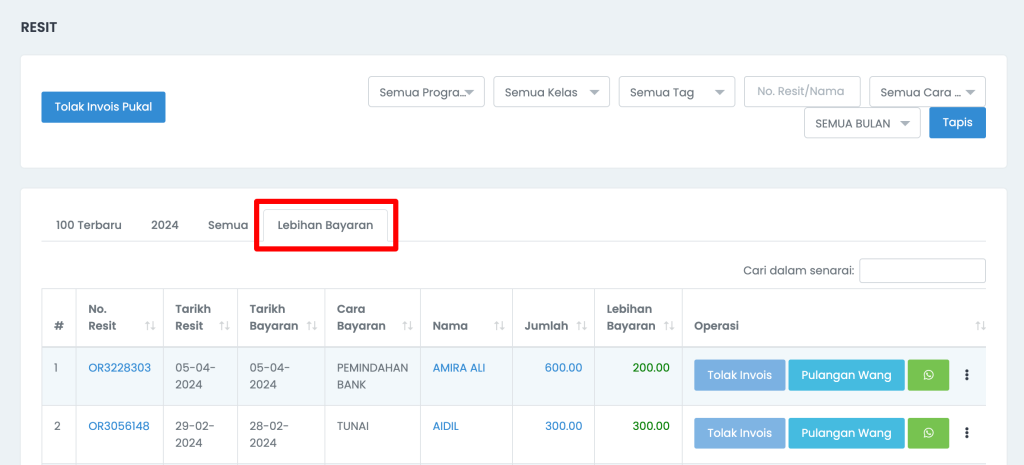The image size is (1024, 465).
Task: Expand the Semua Program dropdown
Action: click(x=426, y=92)
